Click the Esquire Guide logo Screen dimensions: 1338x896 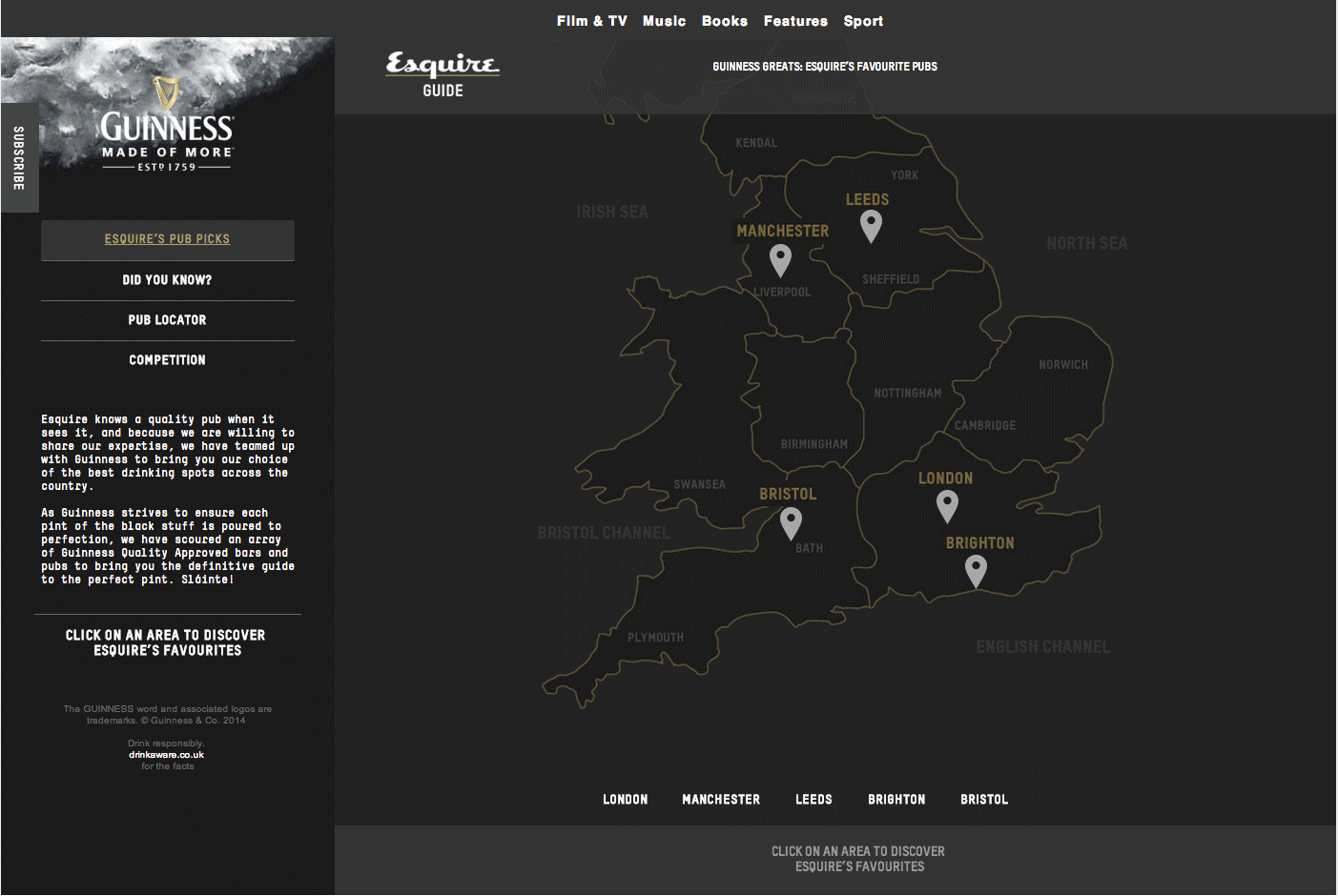443,74
